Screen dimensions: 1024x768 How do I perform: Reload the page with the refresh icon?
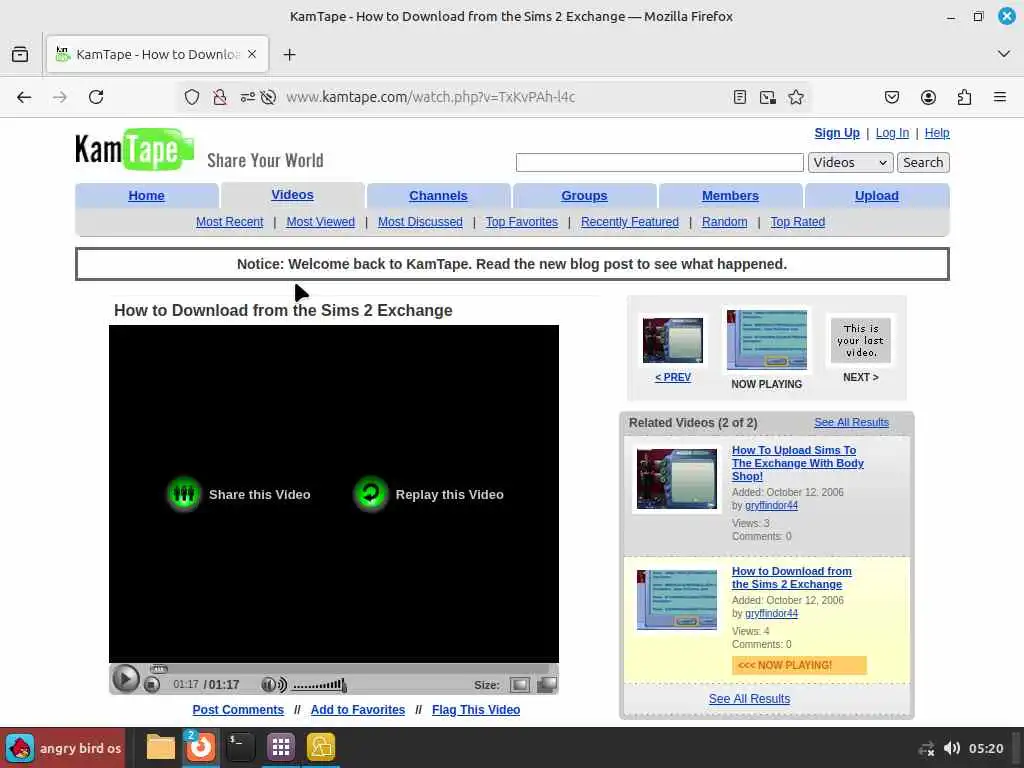pos(96,97)
